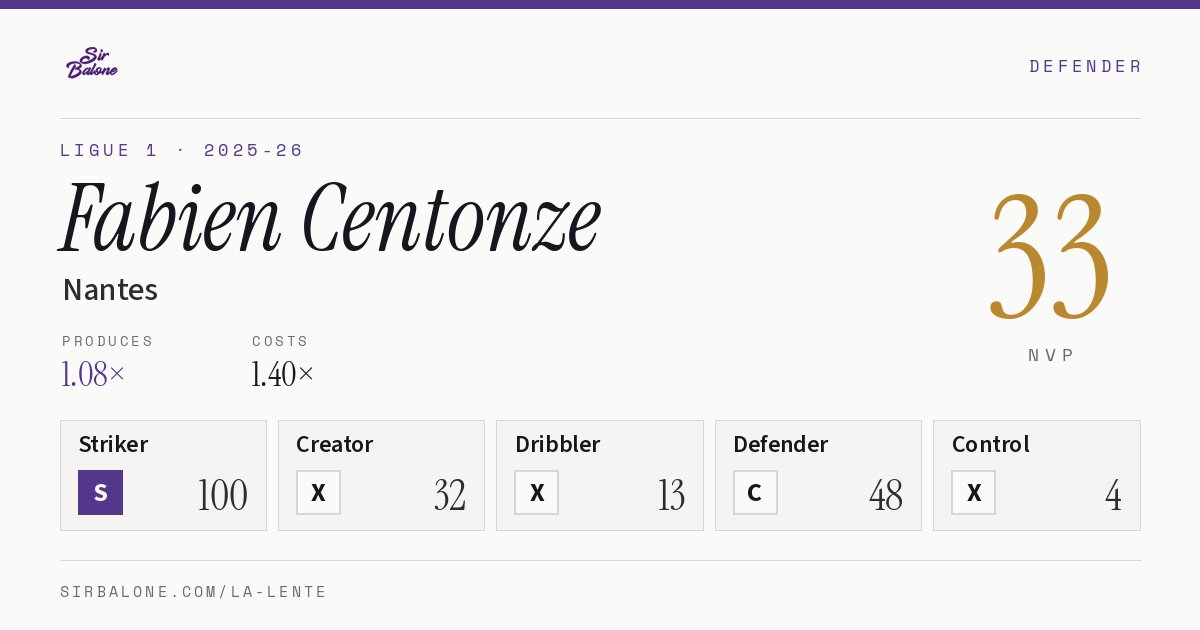Click the Sir Balone logo
This screenshot has height=630, width=1200.
pos(92,63)
